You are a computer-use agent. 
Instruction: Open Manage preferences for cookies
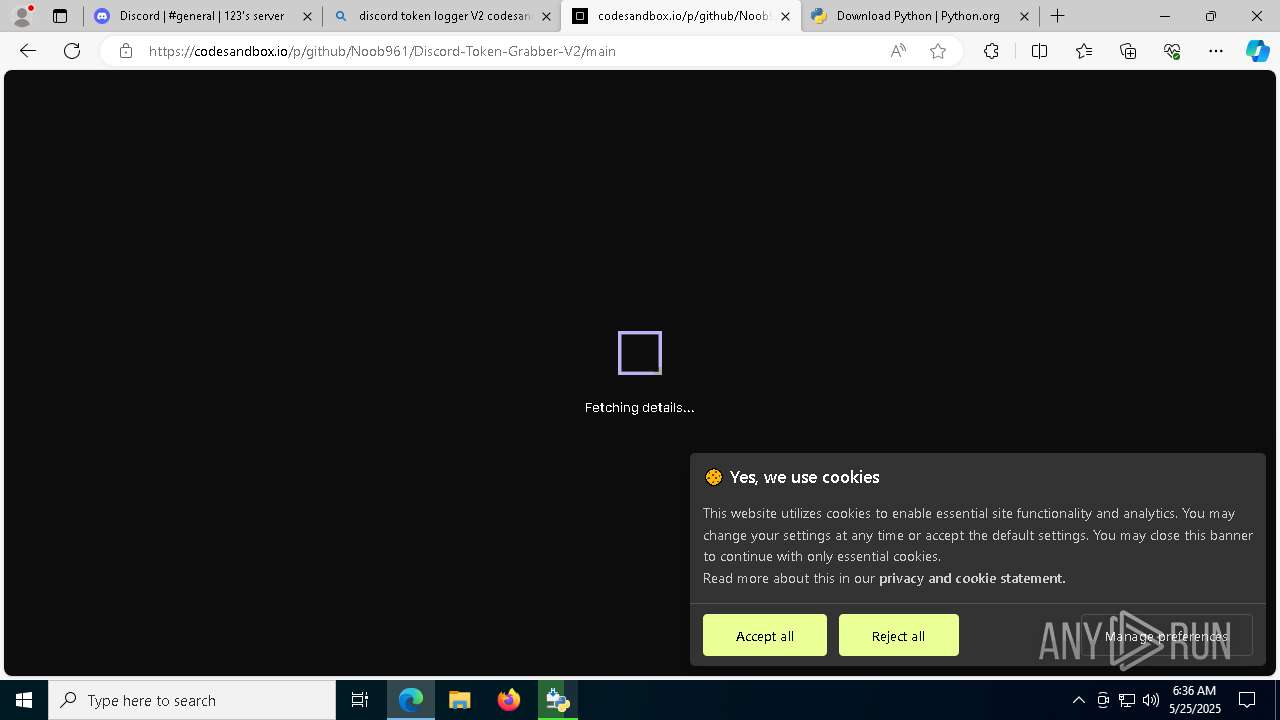pyautogui.click(x=1166, y=635)
